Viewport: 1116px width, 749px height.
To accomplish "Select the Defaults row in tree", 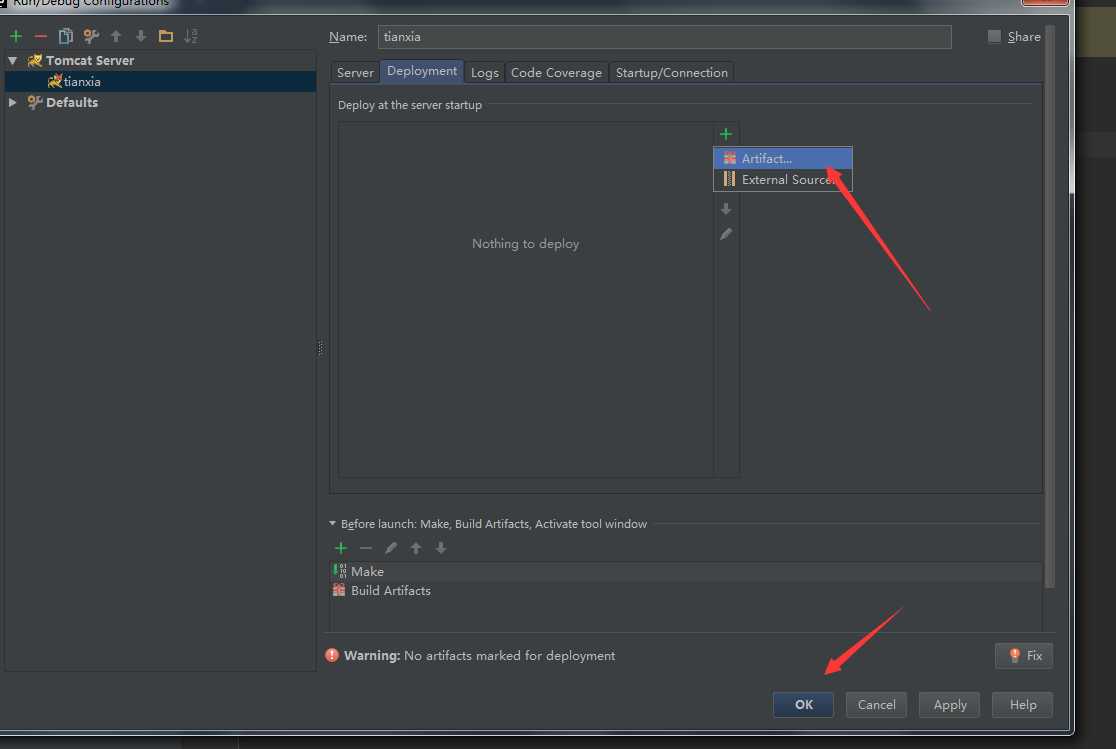I will [x=160, y=103].
